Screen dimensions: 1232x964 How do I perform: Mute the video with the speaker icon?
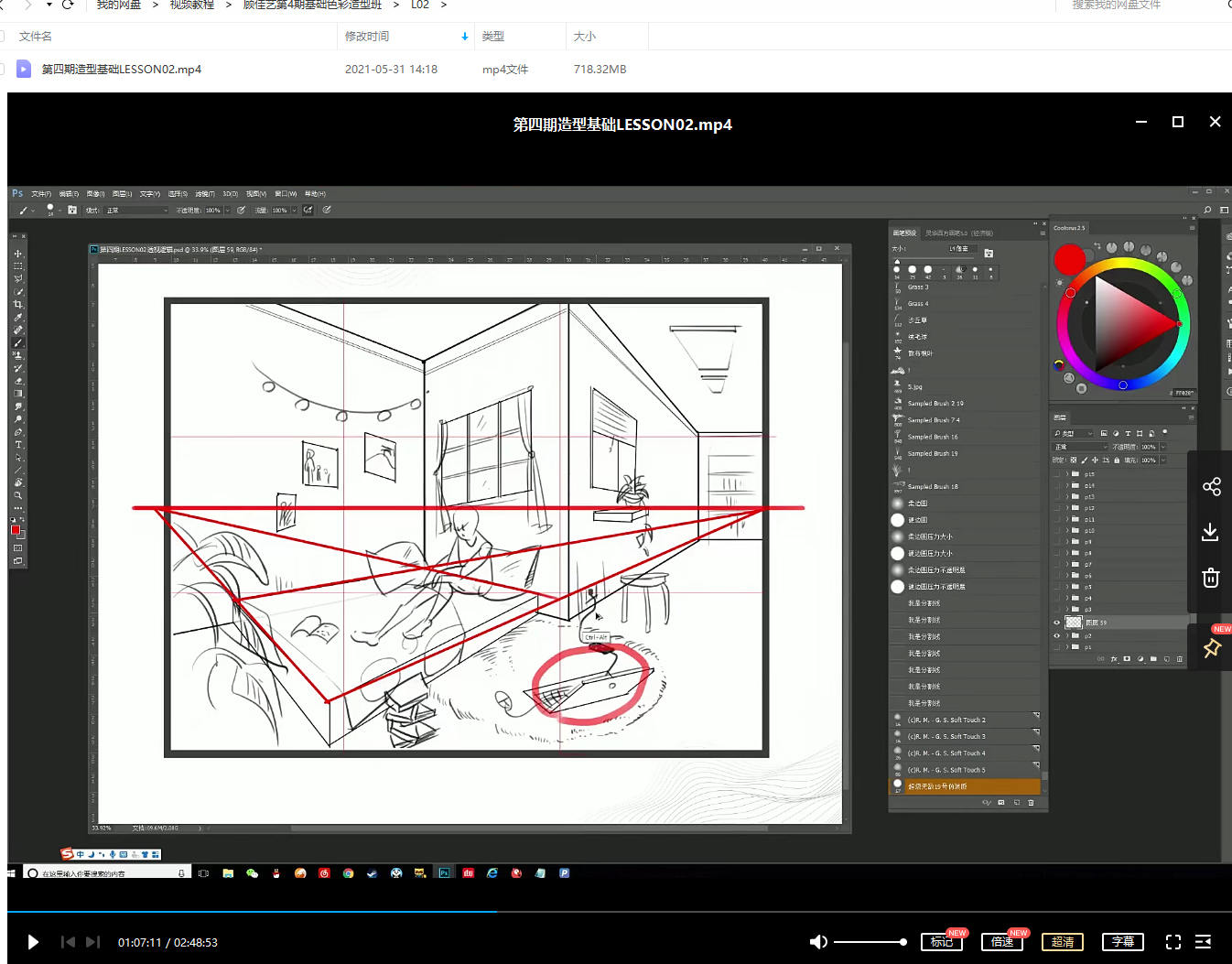point(818,942)
